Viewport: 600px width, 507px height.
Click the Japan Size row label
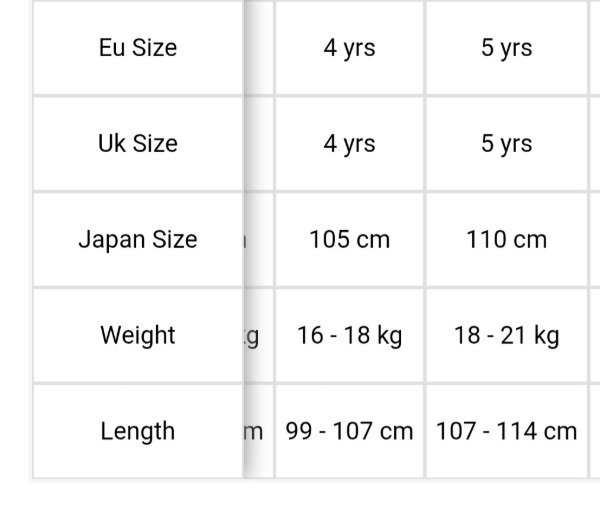click(x=138, y=239)
